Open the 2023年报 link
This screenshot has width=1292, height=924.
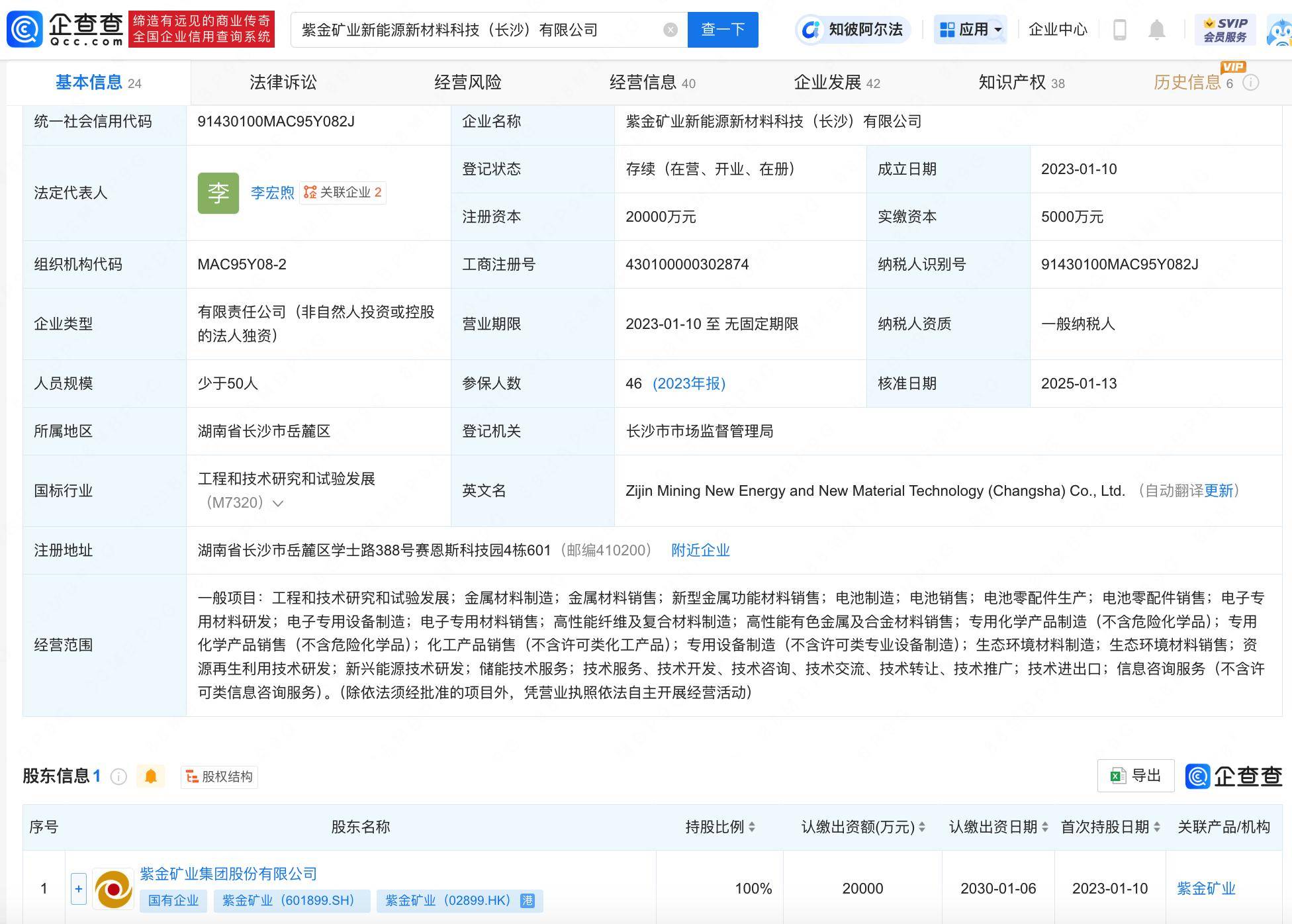coord(689,383)
